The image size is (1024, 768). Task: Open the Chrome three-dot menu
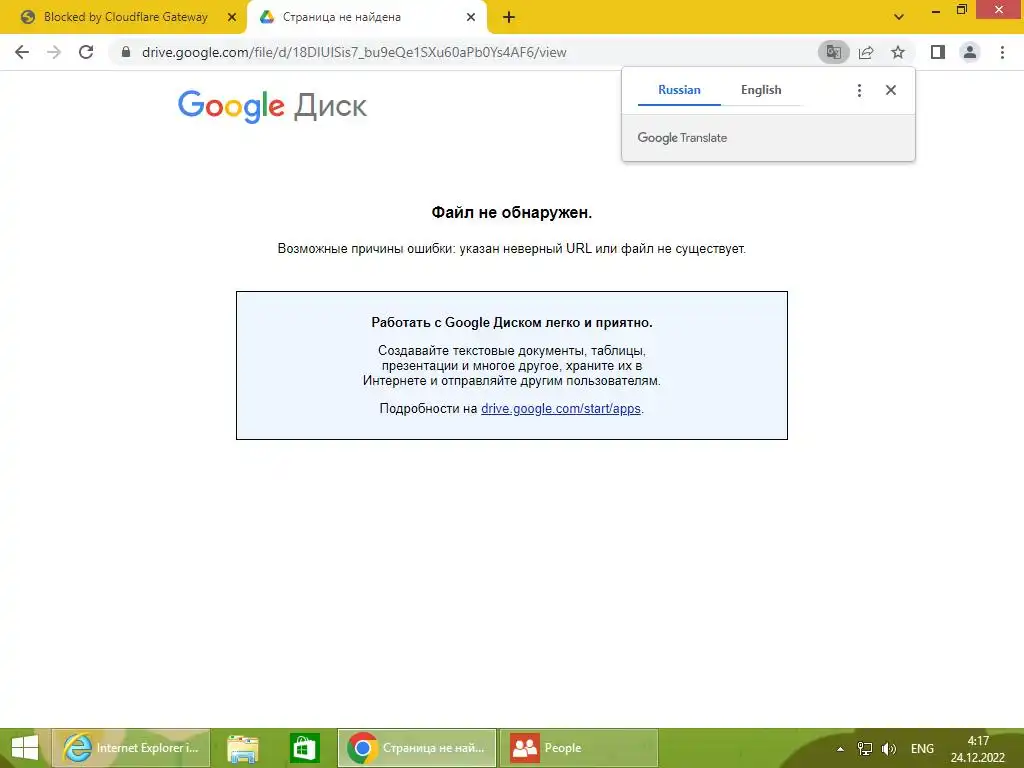pos(1002,52)
